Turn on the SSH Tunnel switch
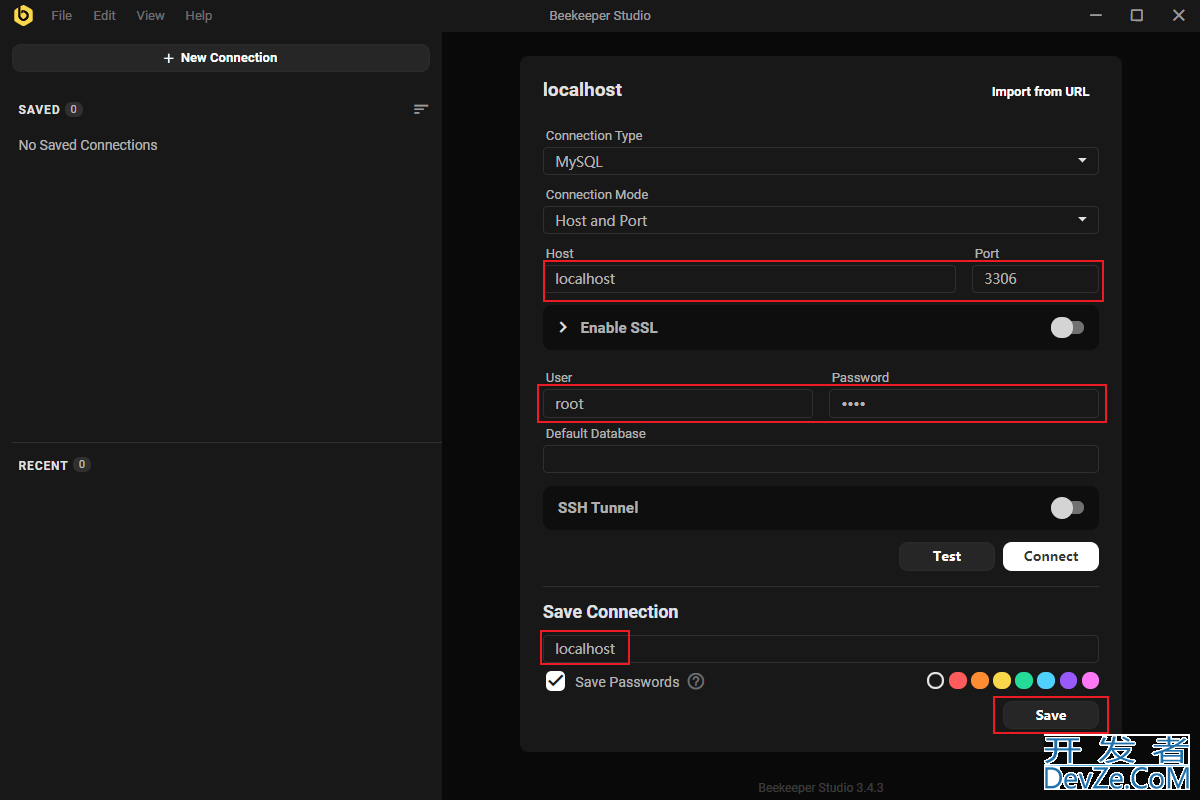This screenshot has height=800, width=1200. (1067, 508)
